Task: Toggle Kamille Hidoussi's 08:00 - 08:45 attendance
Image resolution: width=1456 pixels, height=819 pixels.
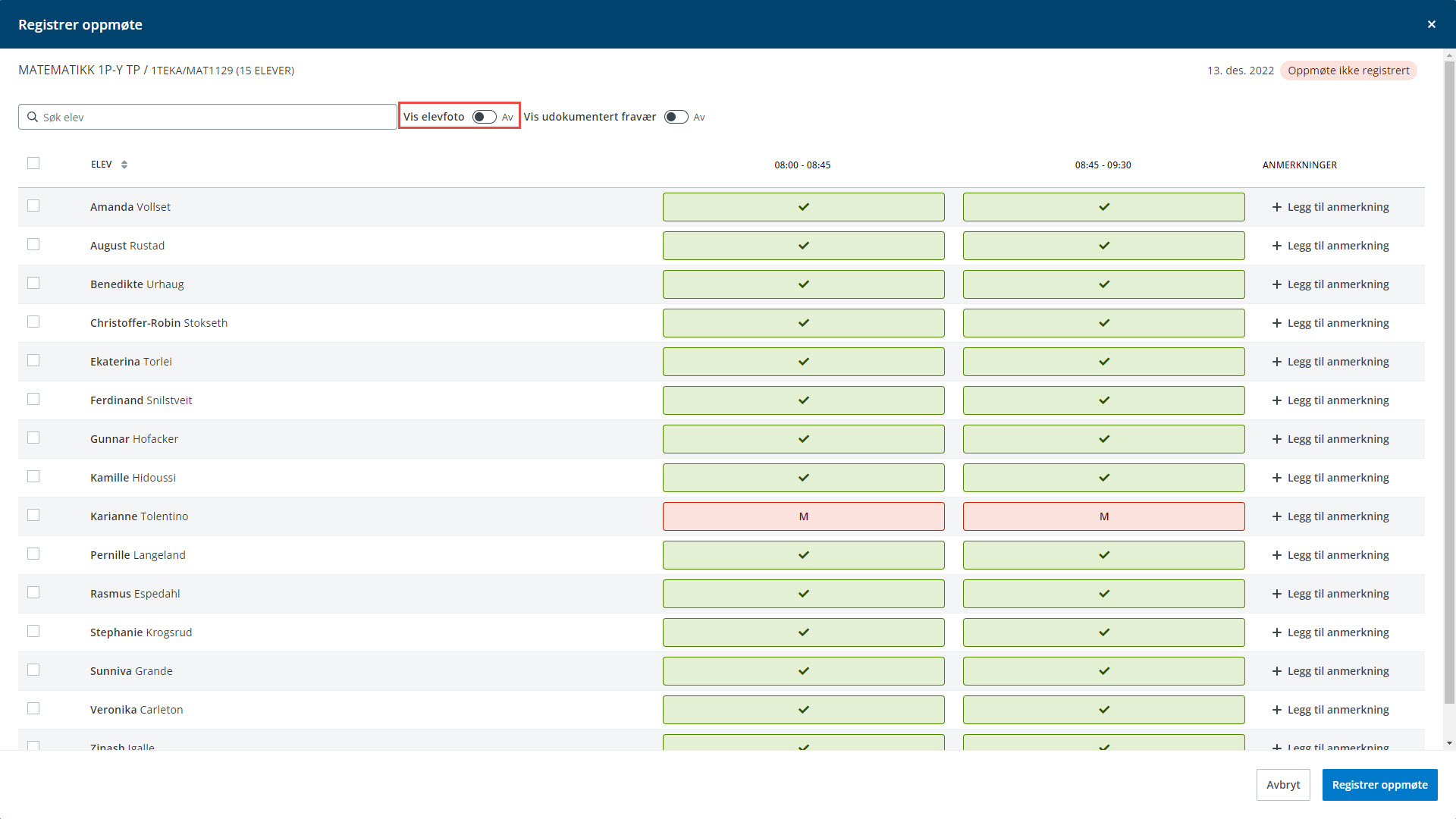Action: pos(804,478)
